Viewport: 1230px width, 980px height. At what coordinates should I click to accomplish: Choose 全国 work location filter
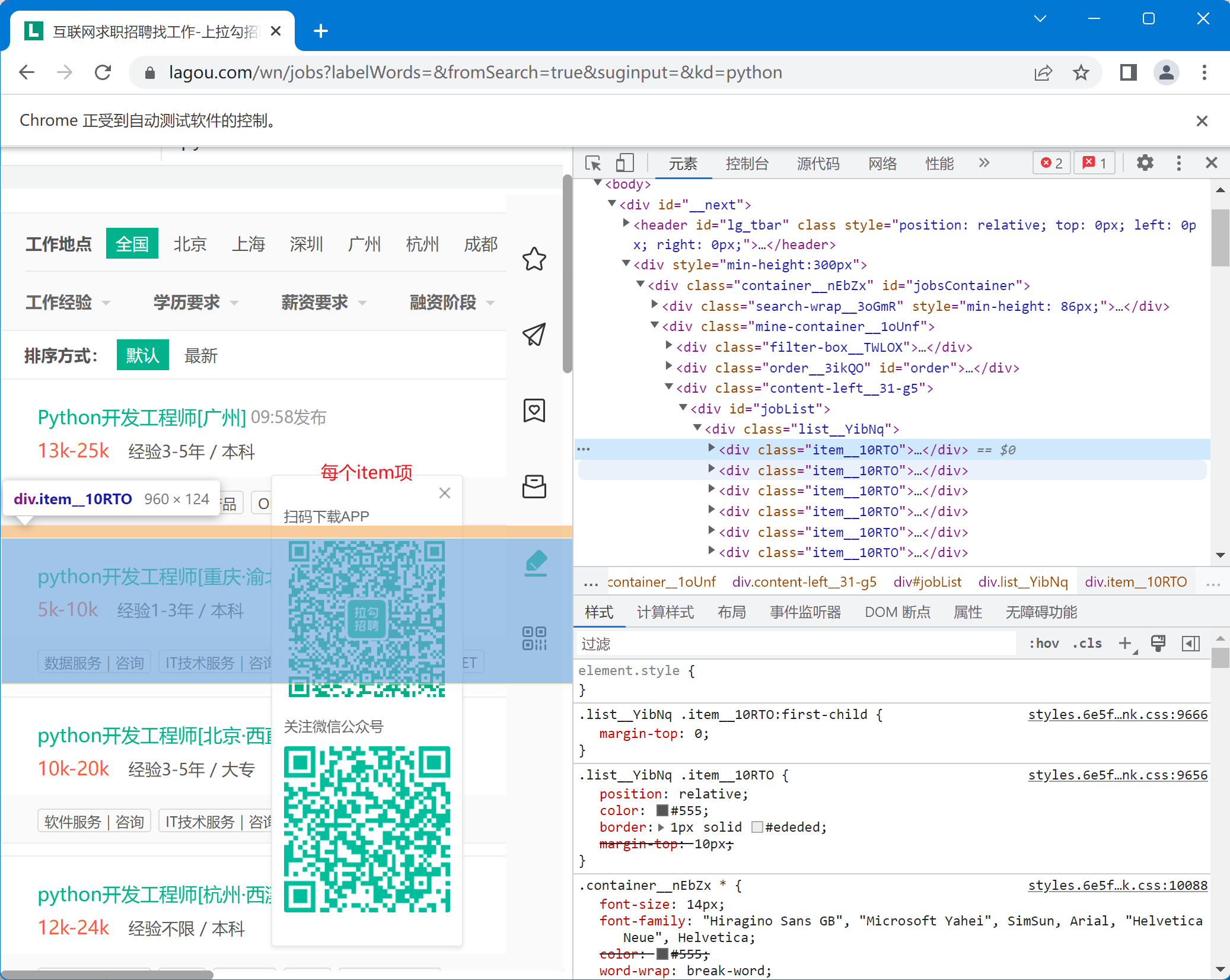[132, 243]
